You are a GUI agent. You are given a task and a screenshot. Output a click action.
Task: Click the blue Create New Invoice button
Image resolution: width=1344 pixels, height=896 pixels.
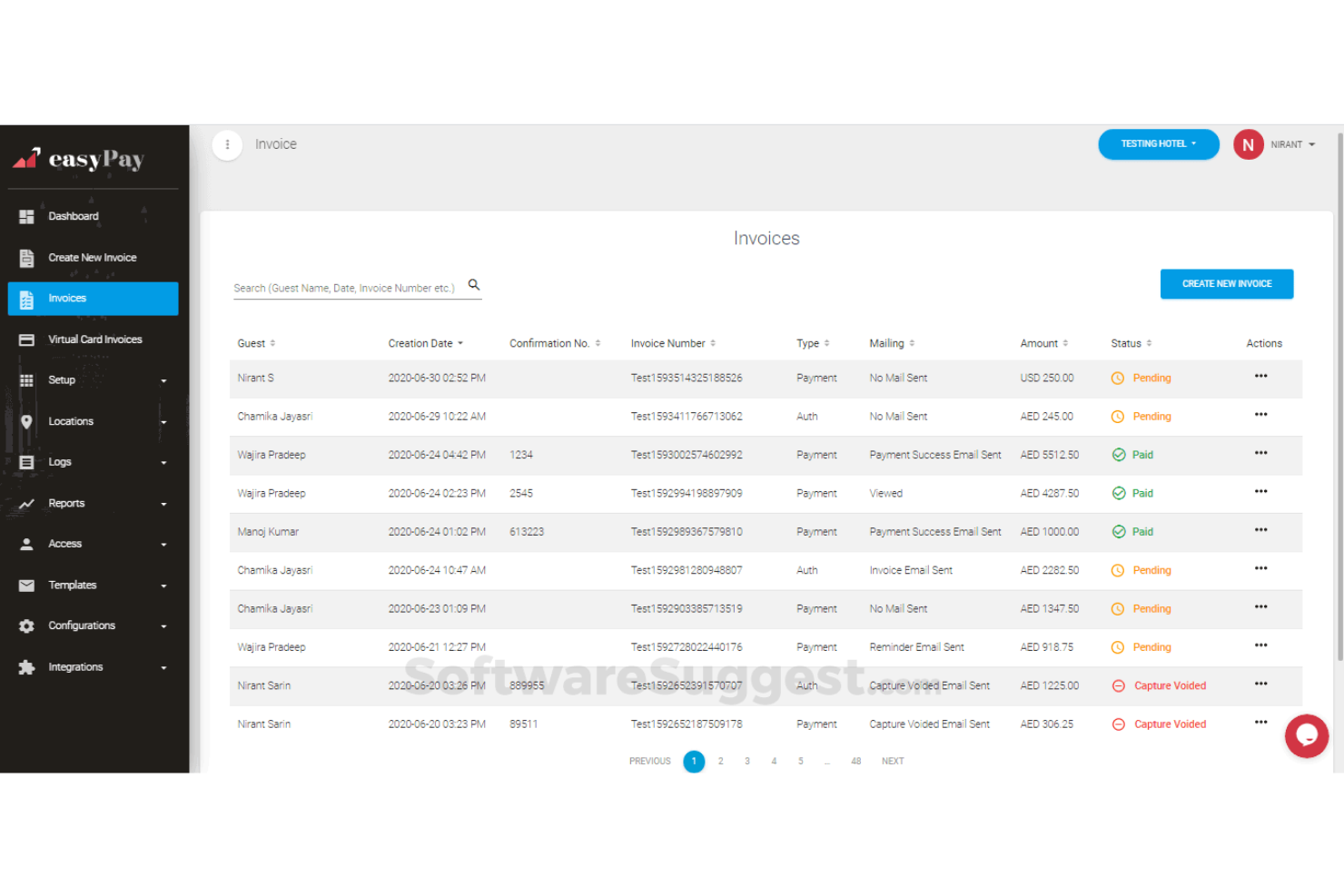(x=1226, y=284)
